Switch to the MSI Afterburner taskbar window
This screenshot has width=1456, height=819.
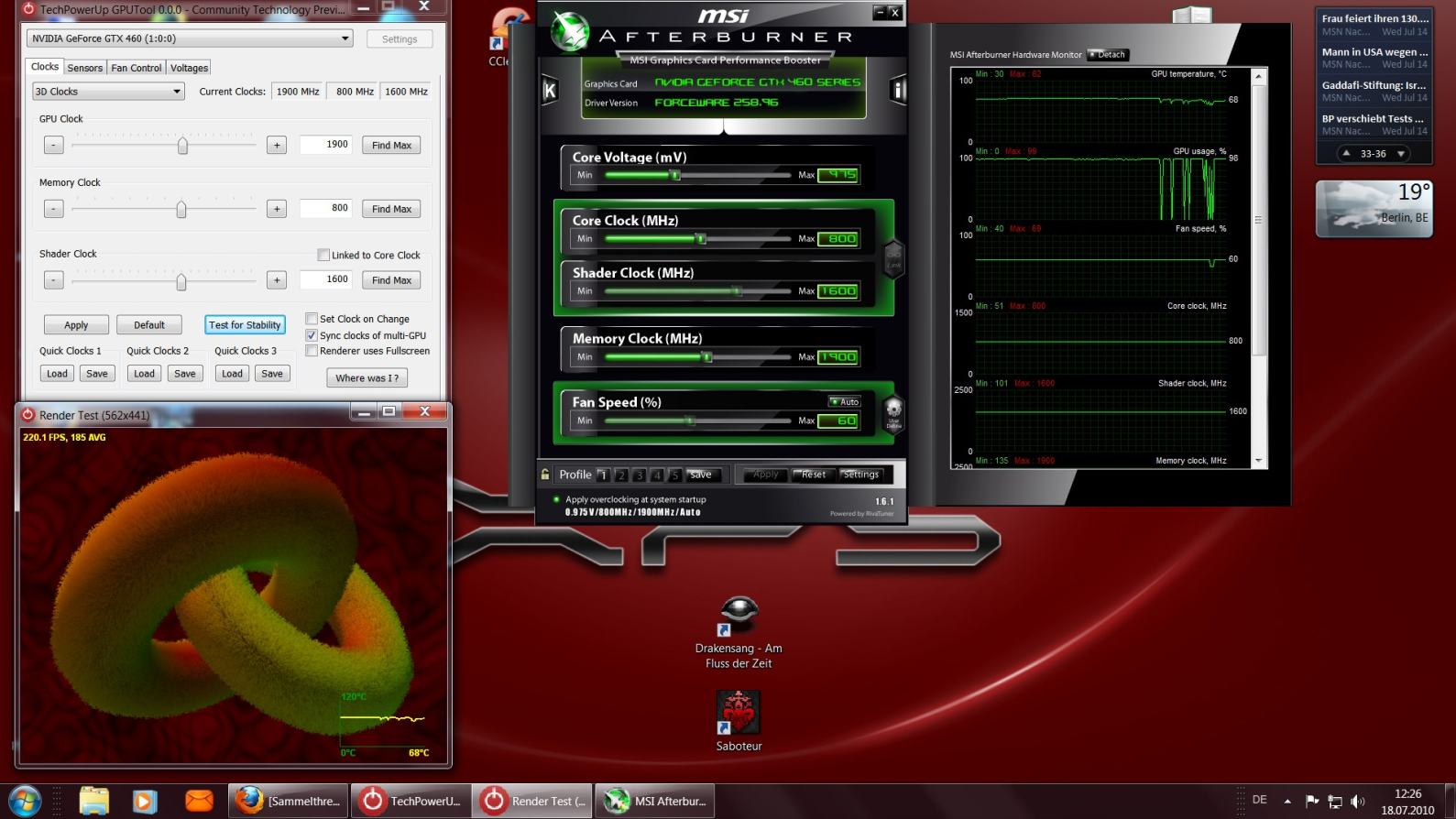pyautogui.click(x=655, y=801)
